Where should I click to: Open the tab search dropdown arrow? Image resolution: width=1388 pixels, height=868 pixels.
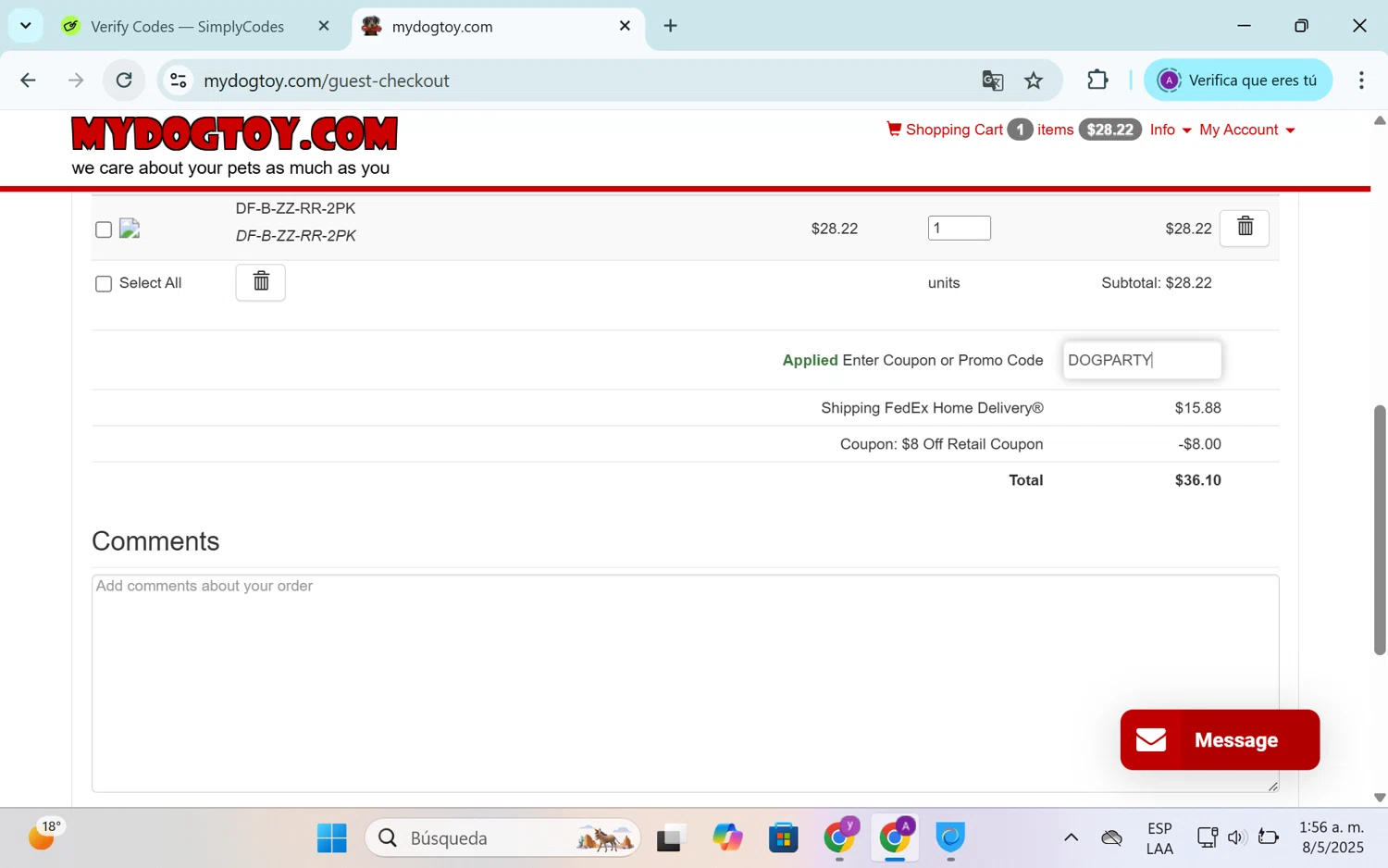pos(26,26)
